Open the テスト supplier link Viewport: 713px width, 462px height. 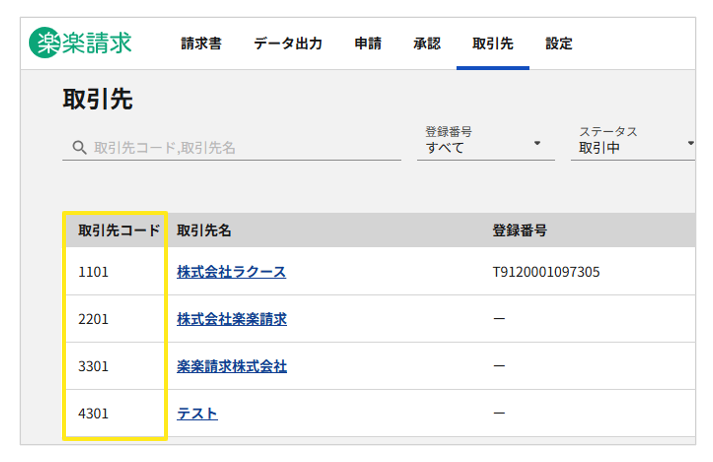click(197, 413)
